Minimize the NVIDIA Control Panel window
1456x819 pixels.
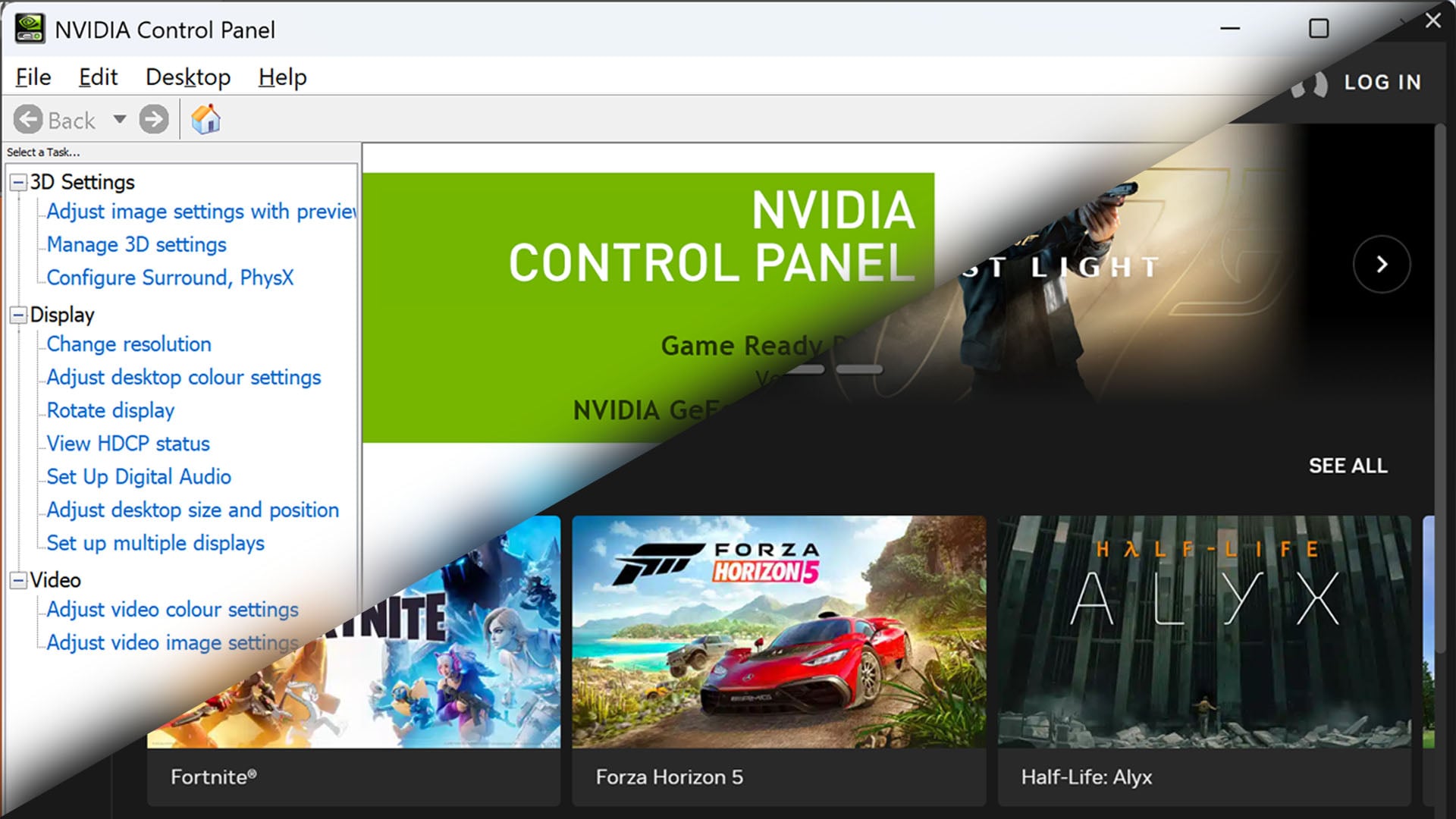point(1230,29)
